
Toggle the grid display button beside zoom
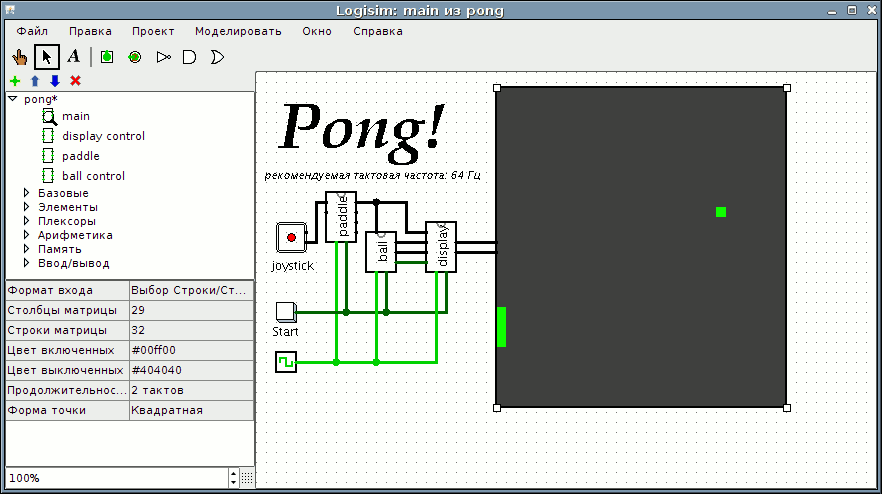[x=247, y=478]
